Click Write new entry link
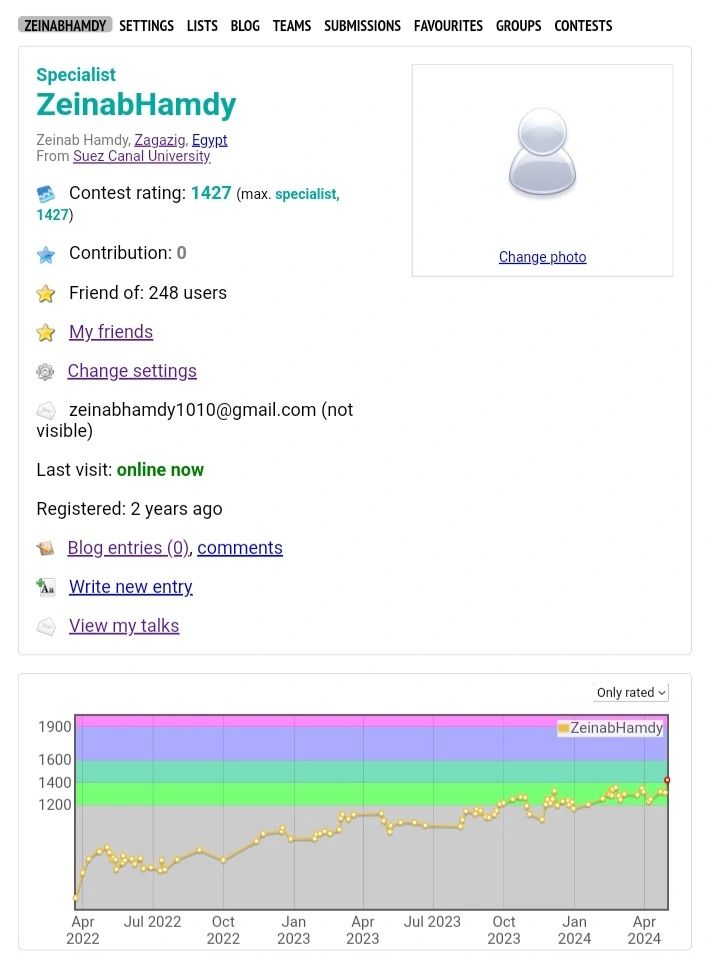This screenshot has width=720, height=954. click(131, 587)
